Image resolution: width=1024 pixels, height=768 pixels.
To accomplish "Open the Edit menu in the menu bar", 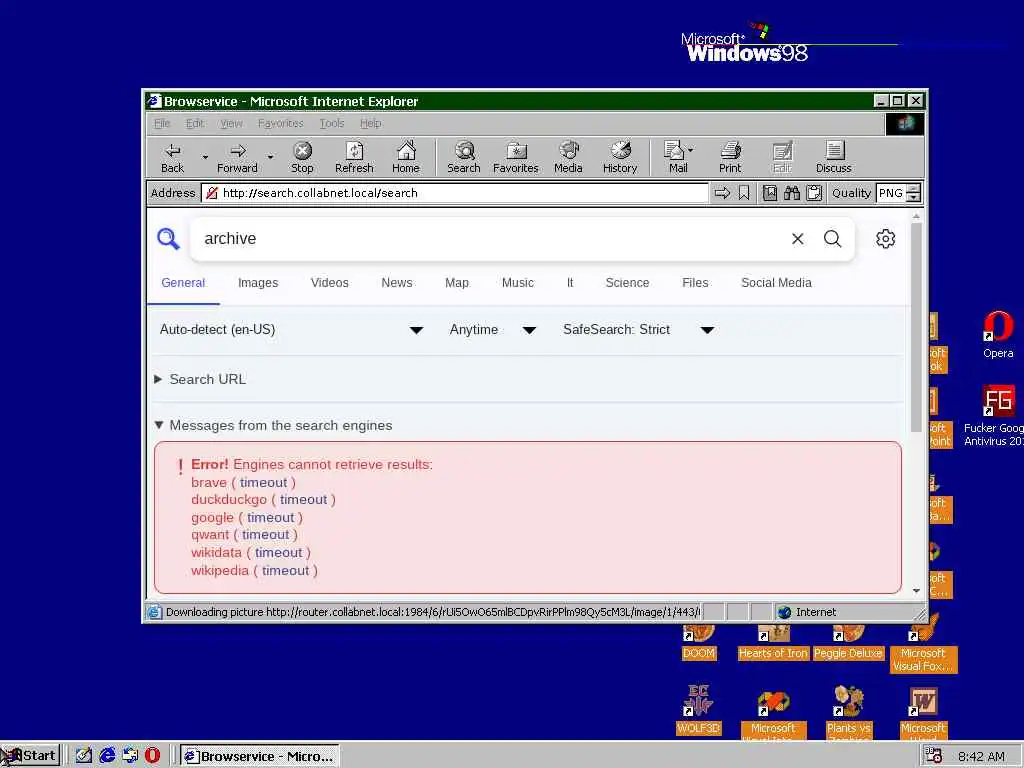I will 195,123.
